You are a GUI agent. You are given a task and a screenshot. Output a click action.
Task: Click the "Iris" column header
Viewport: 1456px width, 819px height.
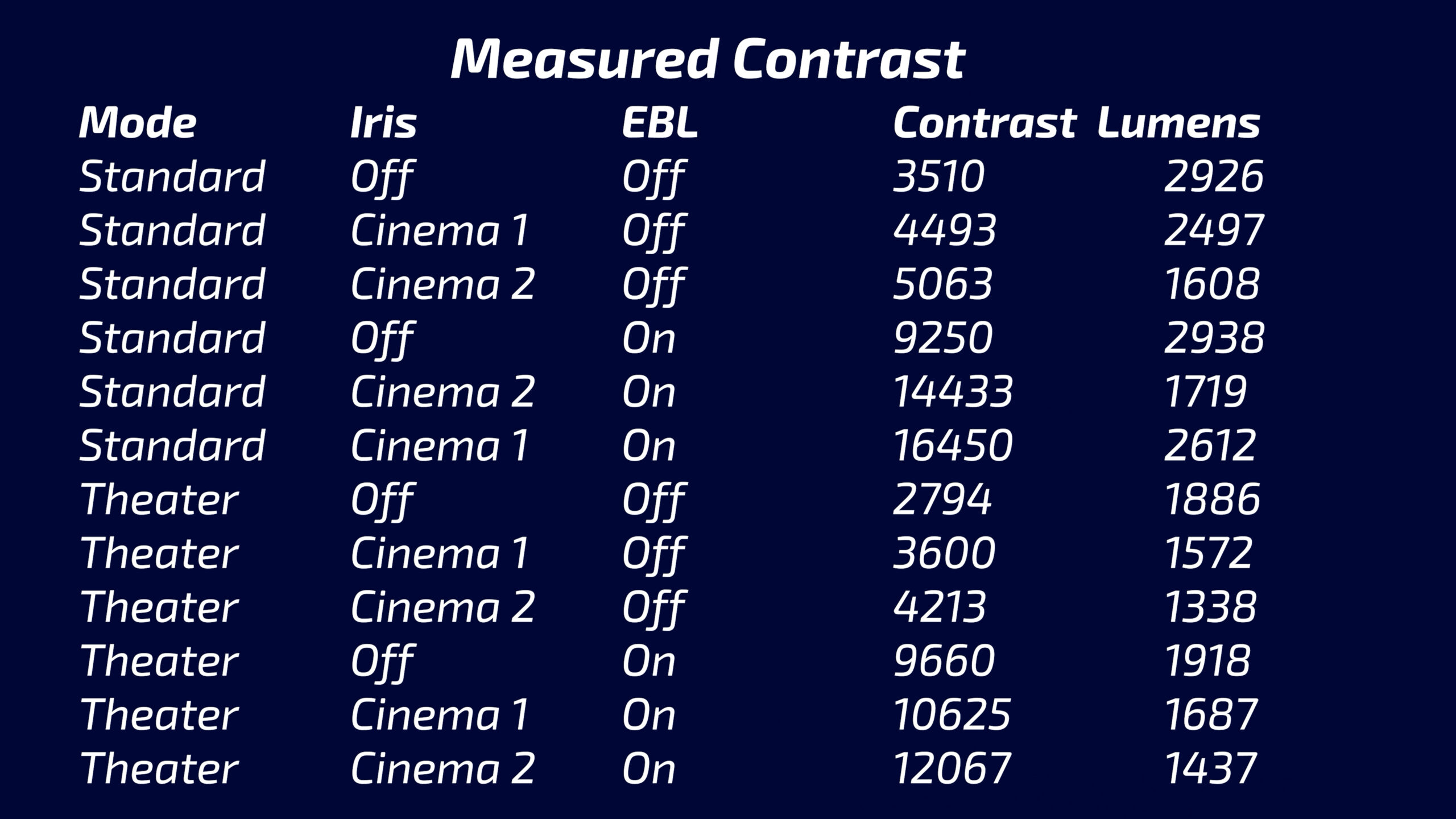[x=383, y=123]
